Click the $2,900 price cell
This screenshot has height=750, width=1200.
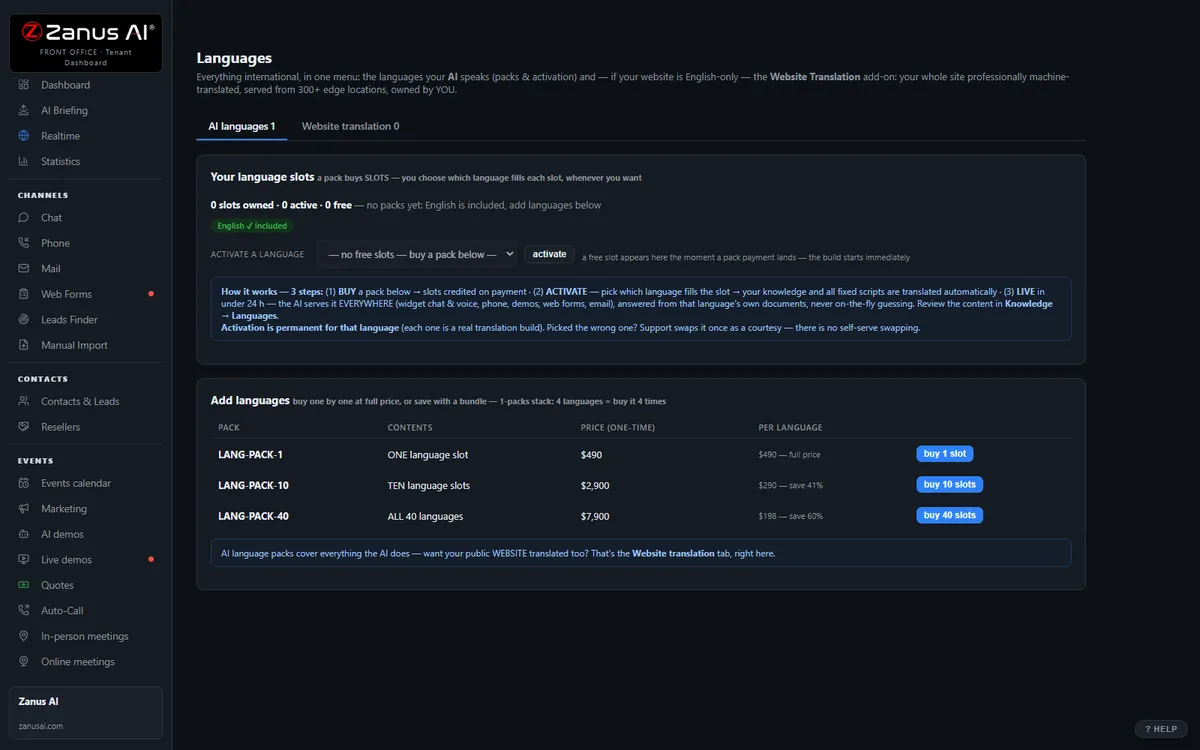click(595, 485)
